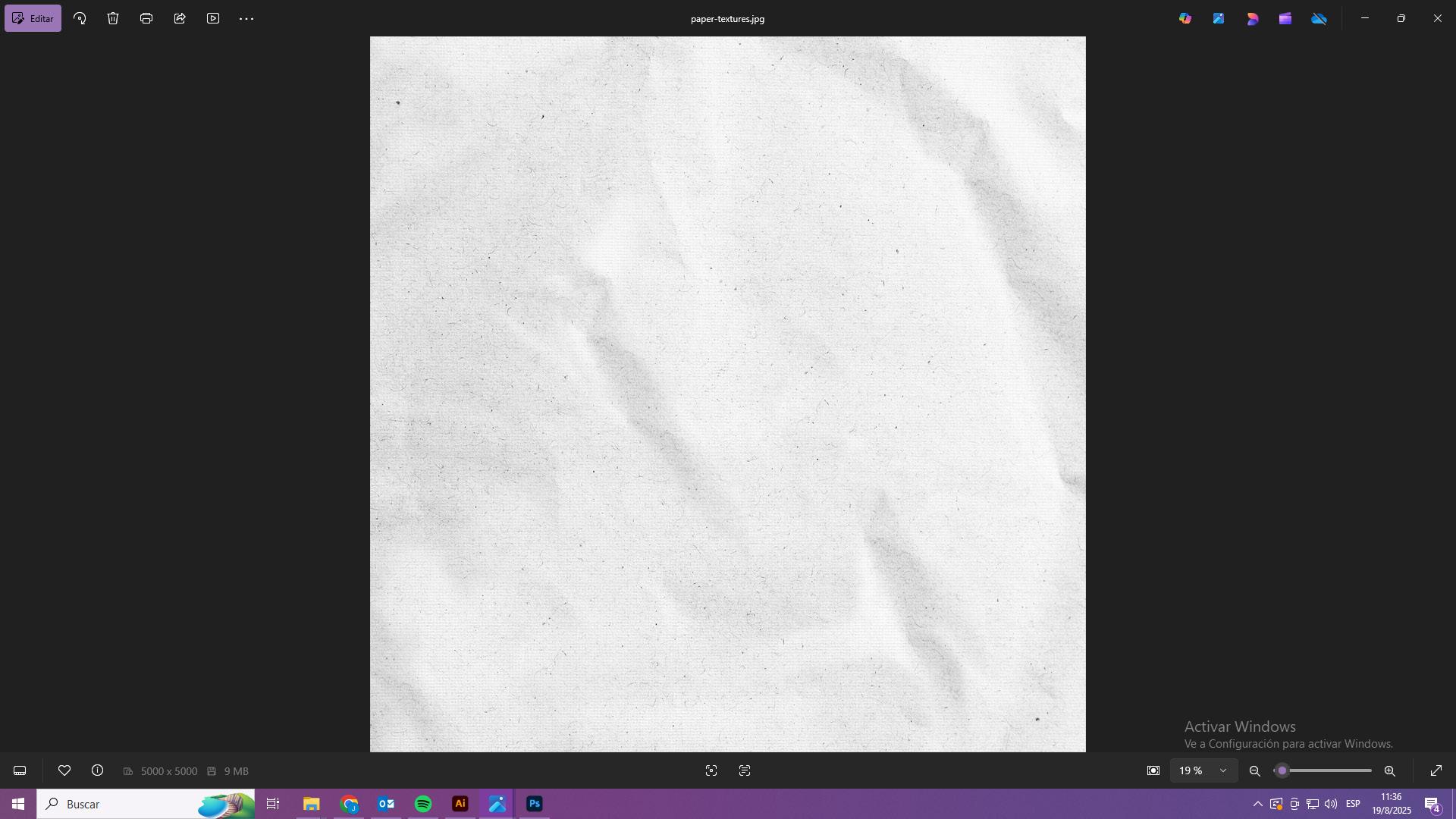Adjust the zoom slider
This screenshot has width=1456, height=819.
tap(1323, 770)
